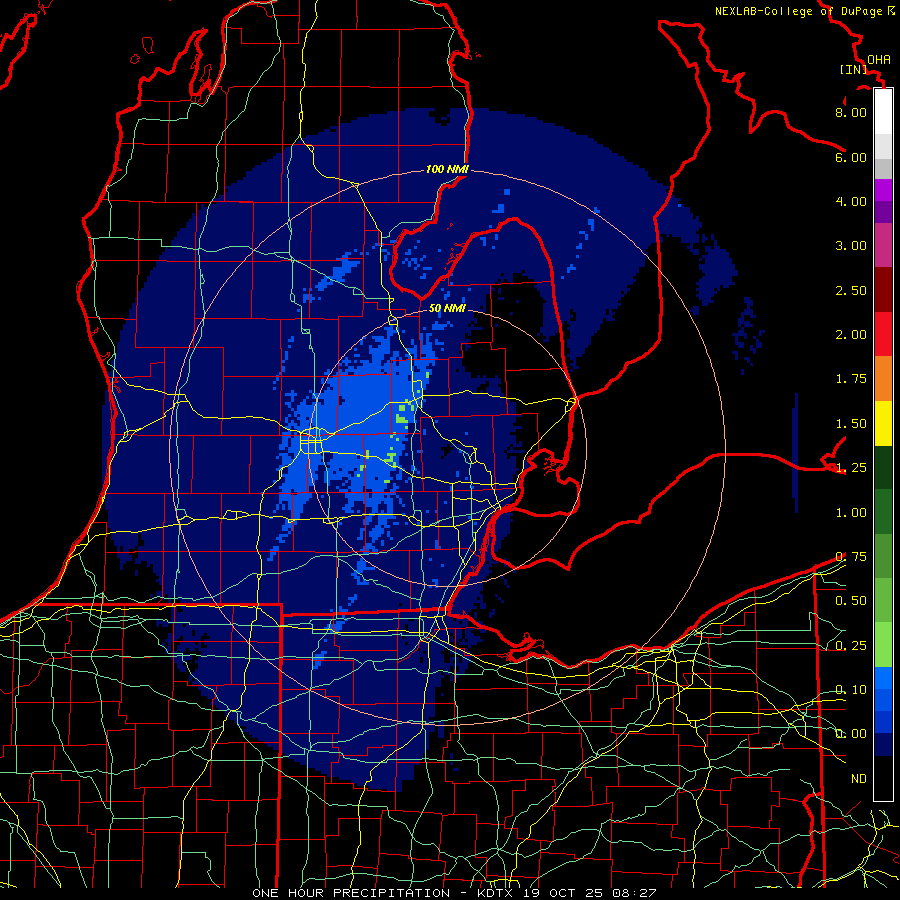The height and width of the screenshot is (900, 900).
Task: Click the 2.00 legend value
Action: tap(851, 335)
